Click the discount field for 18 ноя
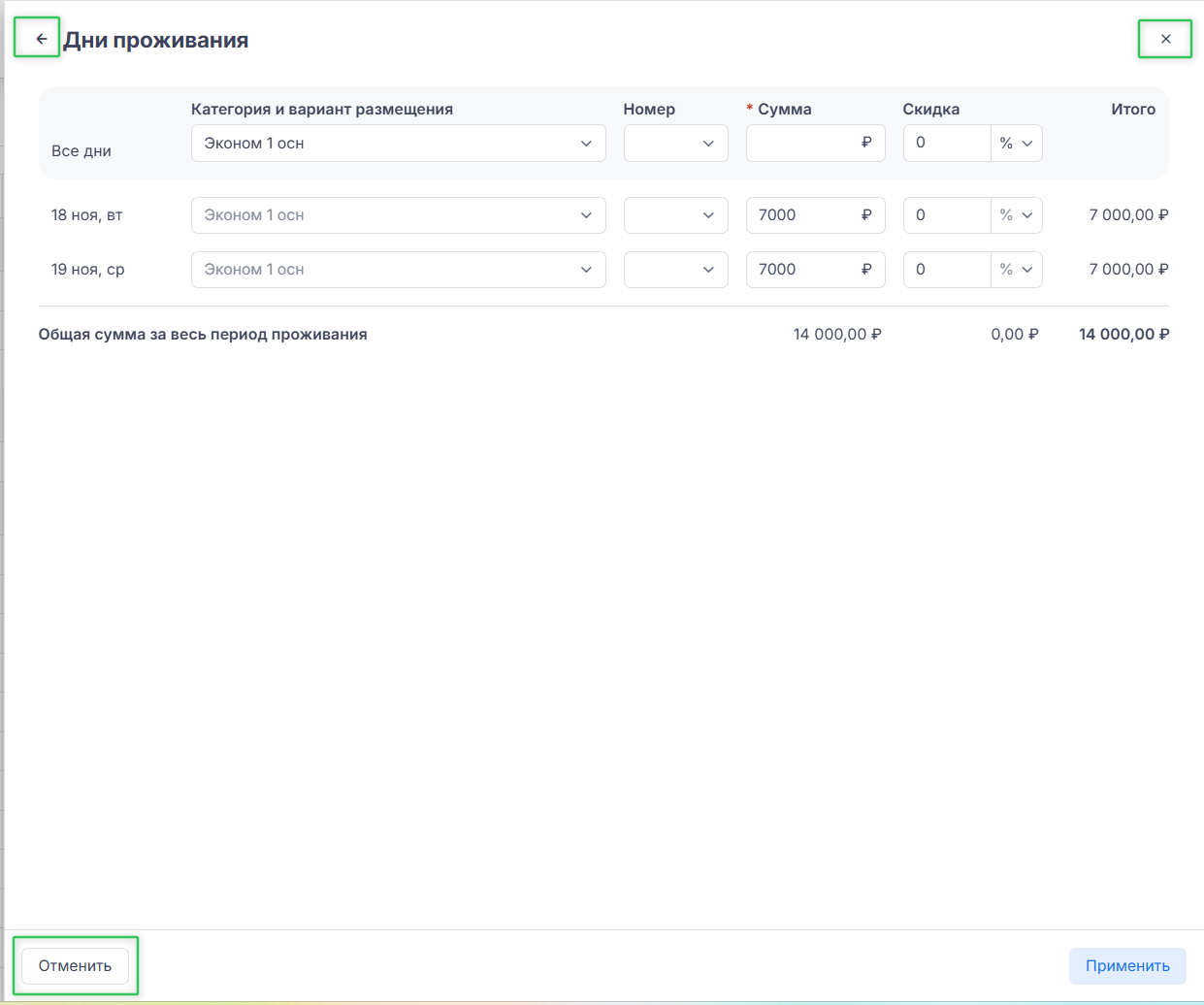The image size is (1204, 1005). coord(946,215)
